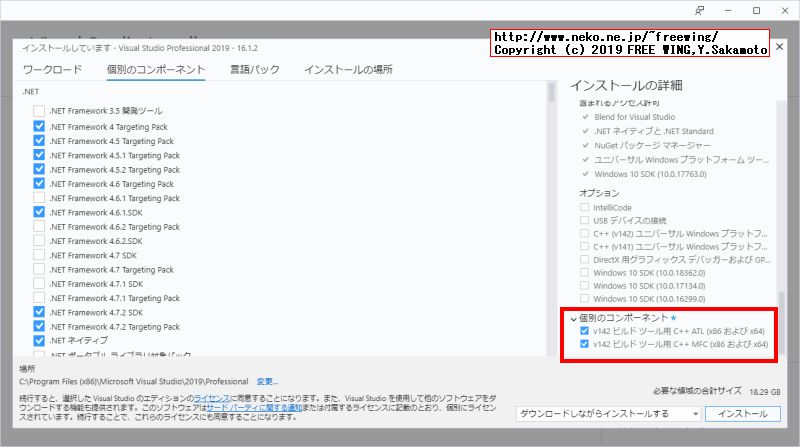Check .NET Framework 3.5 開発ツール
Screen dimensions: 800x447
[39, 111]
